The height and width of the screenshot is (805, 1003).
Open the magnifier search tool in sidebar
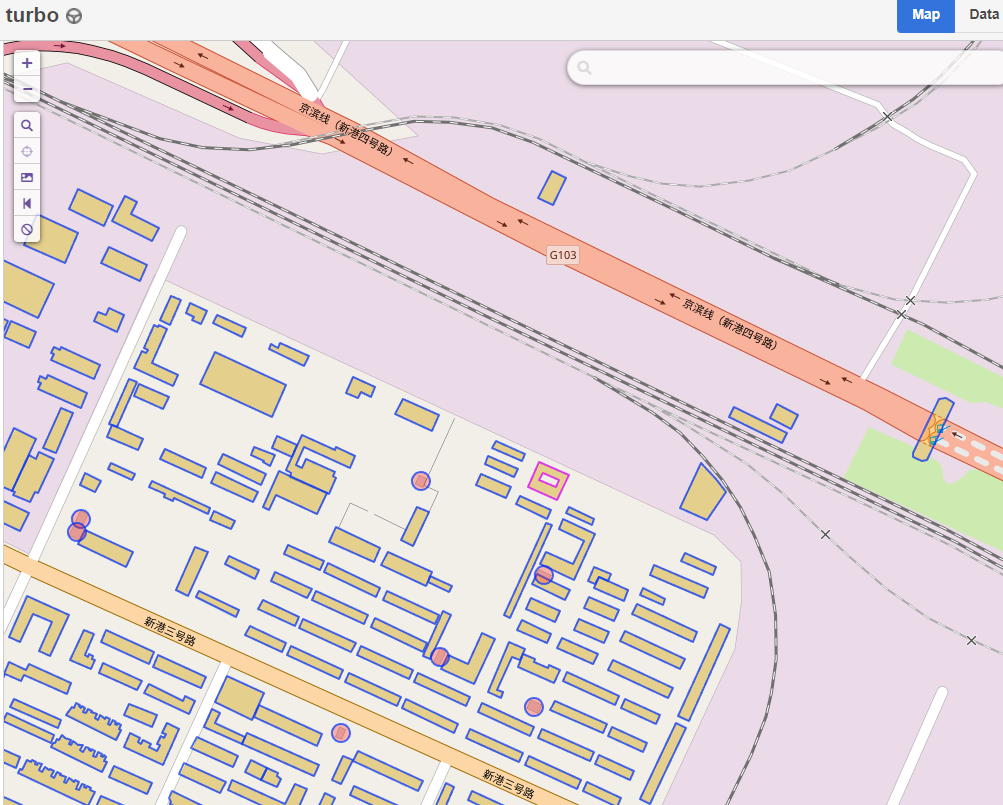click(27, 125)
